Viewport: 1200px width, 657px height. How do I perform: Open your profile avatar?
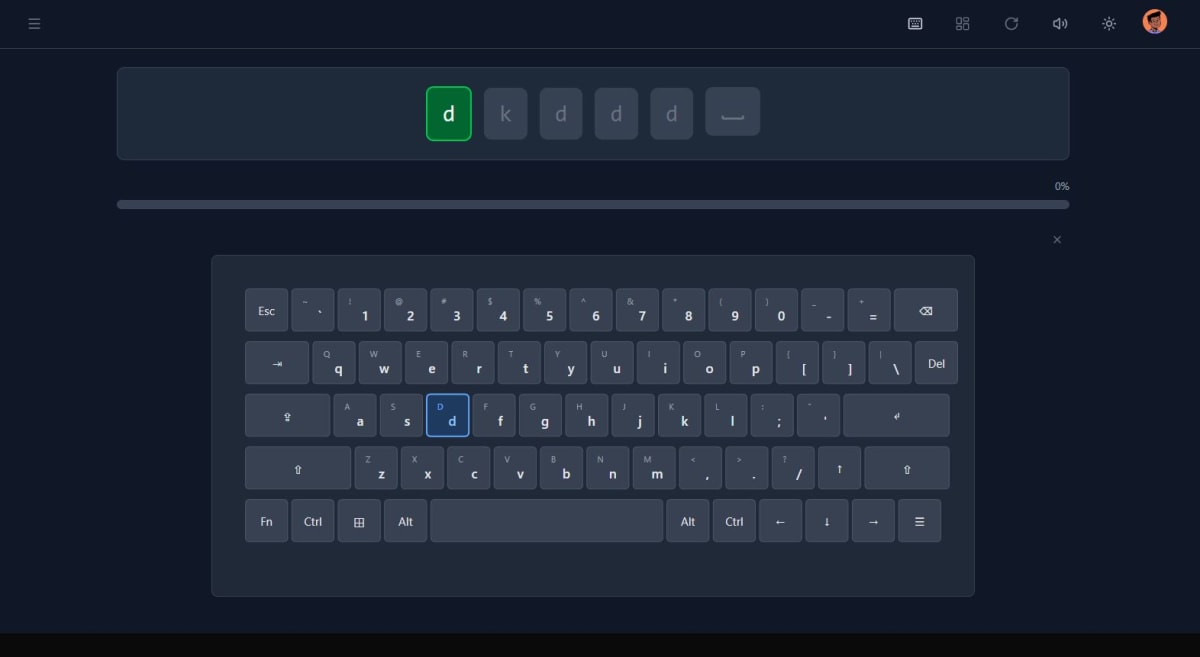[x=1154, y=20]
